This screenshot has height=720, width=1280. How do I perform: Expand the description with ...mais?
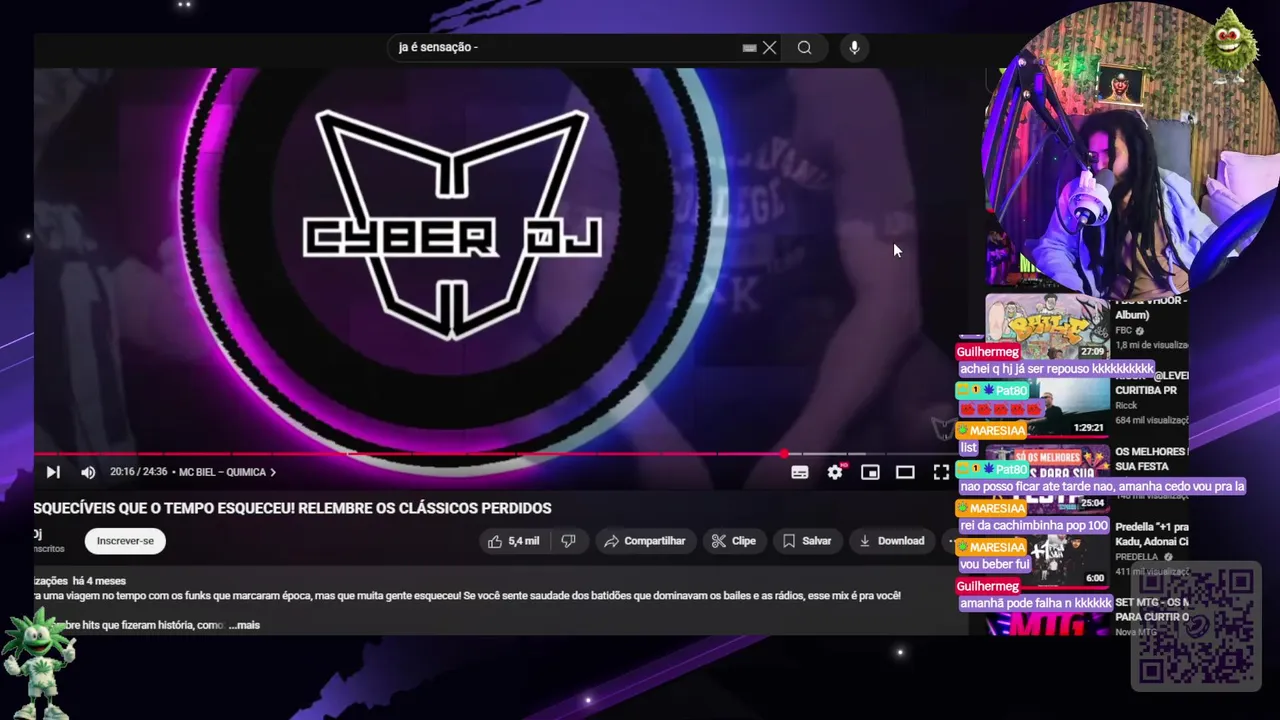pos(244,625)
